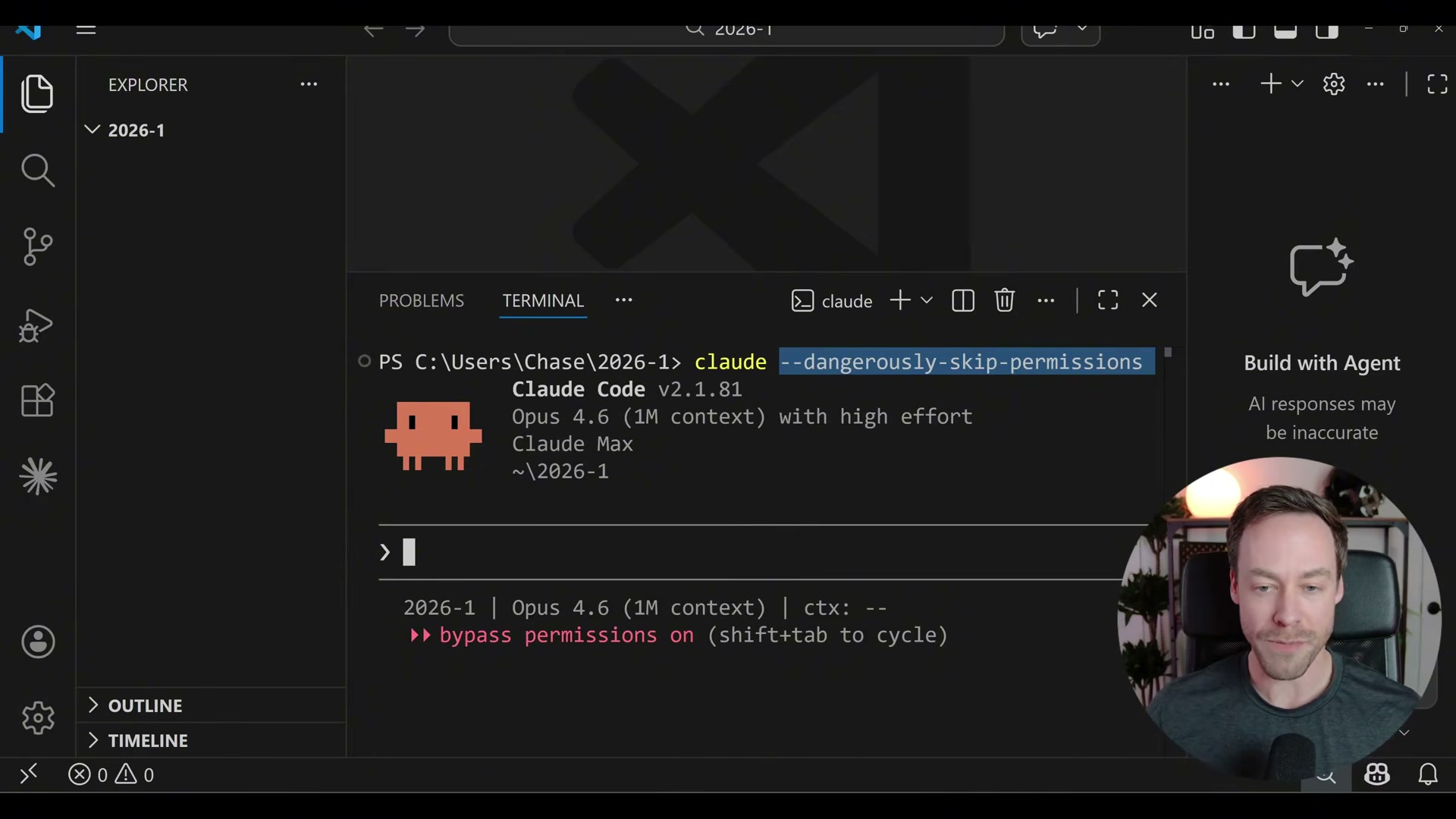Click 'Claude Code v2.1.81' heading text
The width and height of the screenshot is (1456, 819).
pyautogui.click(x=626, y=389)
